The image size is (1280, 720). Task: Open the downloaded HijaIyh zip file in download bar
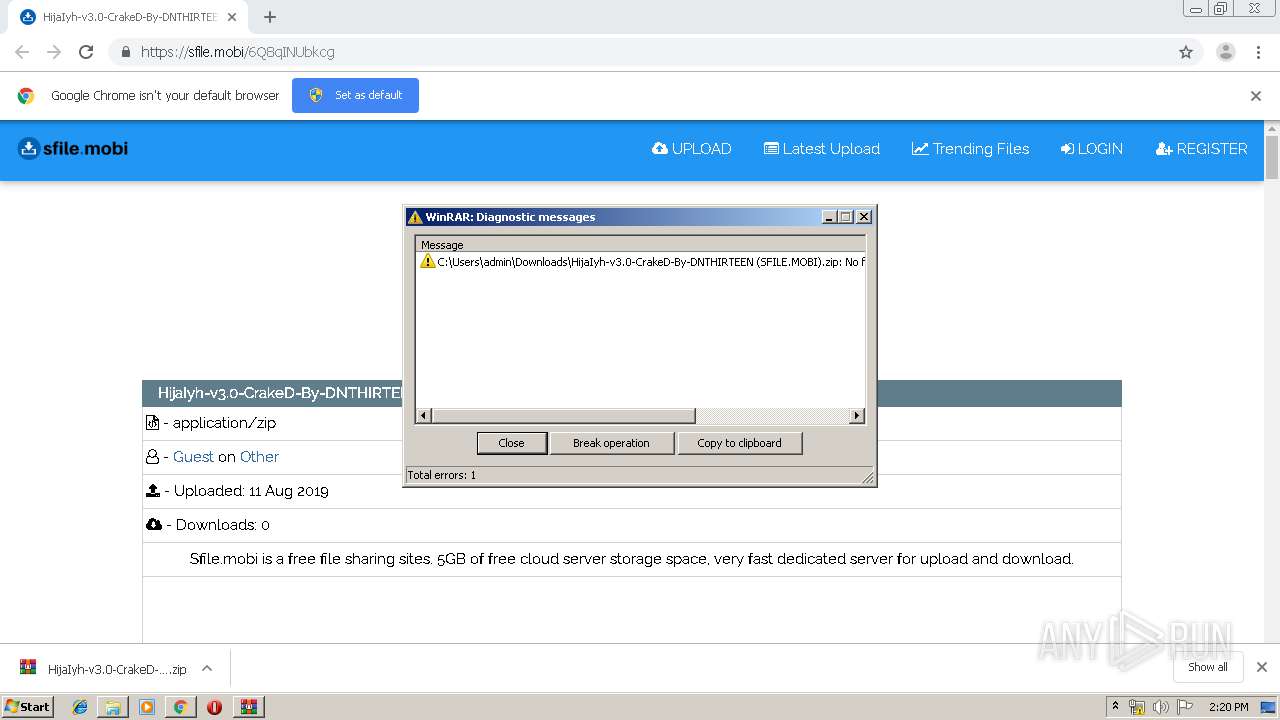coord(103,669)
